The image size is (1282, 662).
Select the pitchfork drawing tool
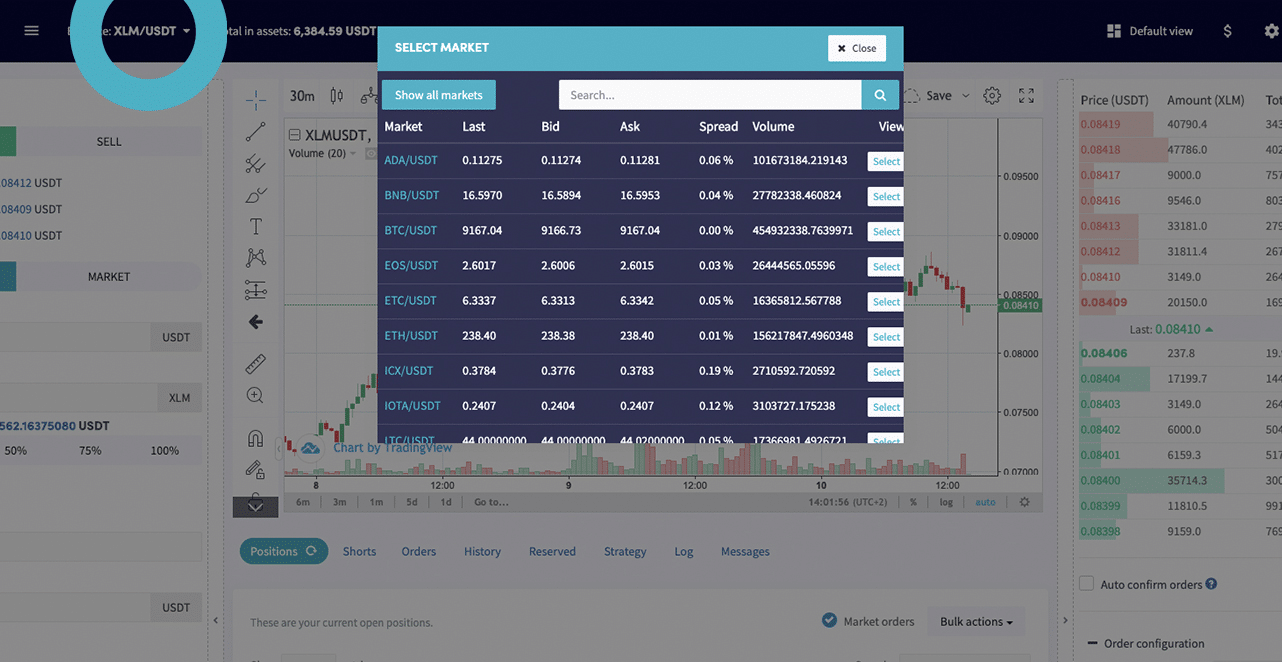point(256,163)
